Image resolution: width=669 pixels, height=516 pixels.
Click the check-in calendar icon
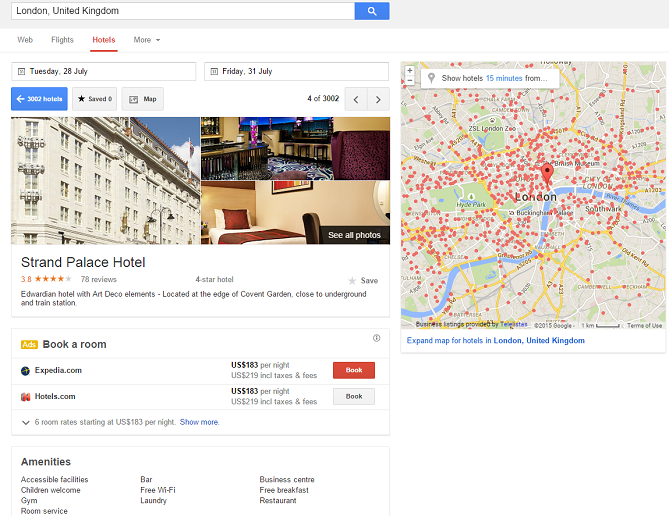pyautogui.click(x=21, y=71)
